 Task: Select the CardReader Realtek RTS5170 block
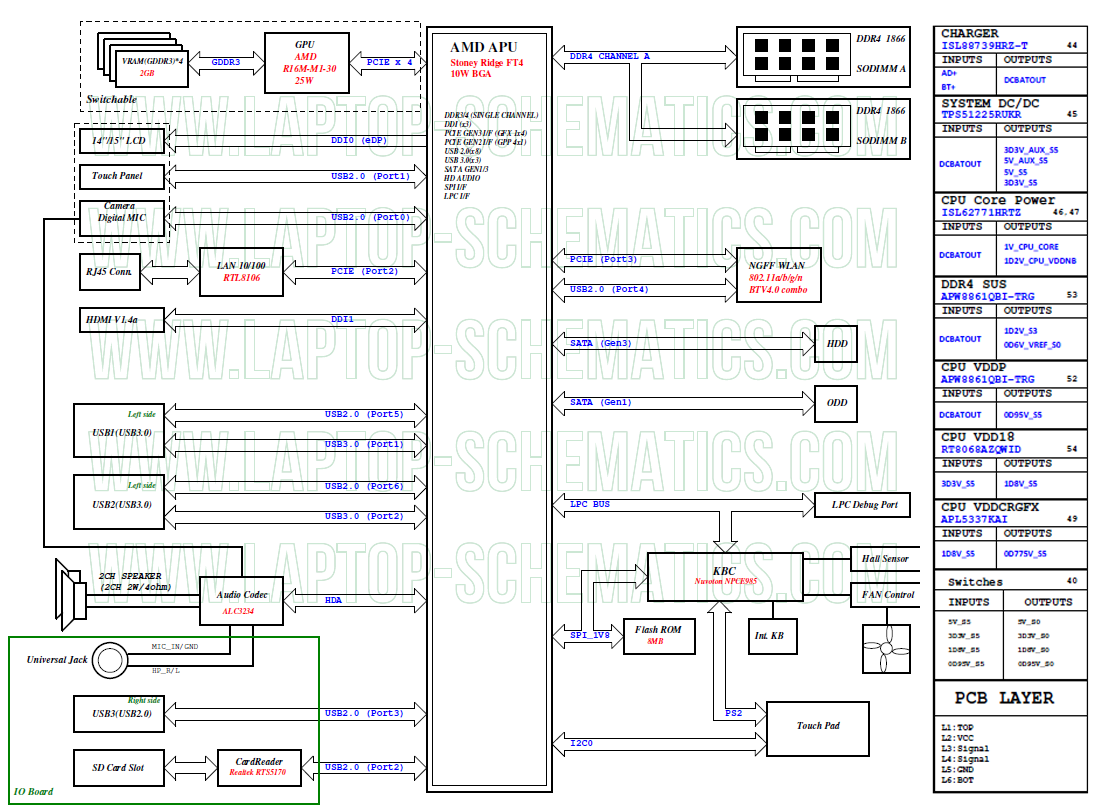click(259, 768)
